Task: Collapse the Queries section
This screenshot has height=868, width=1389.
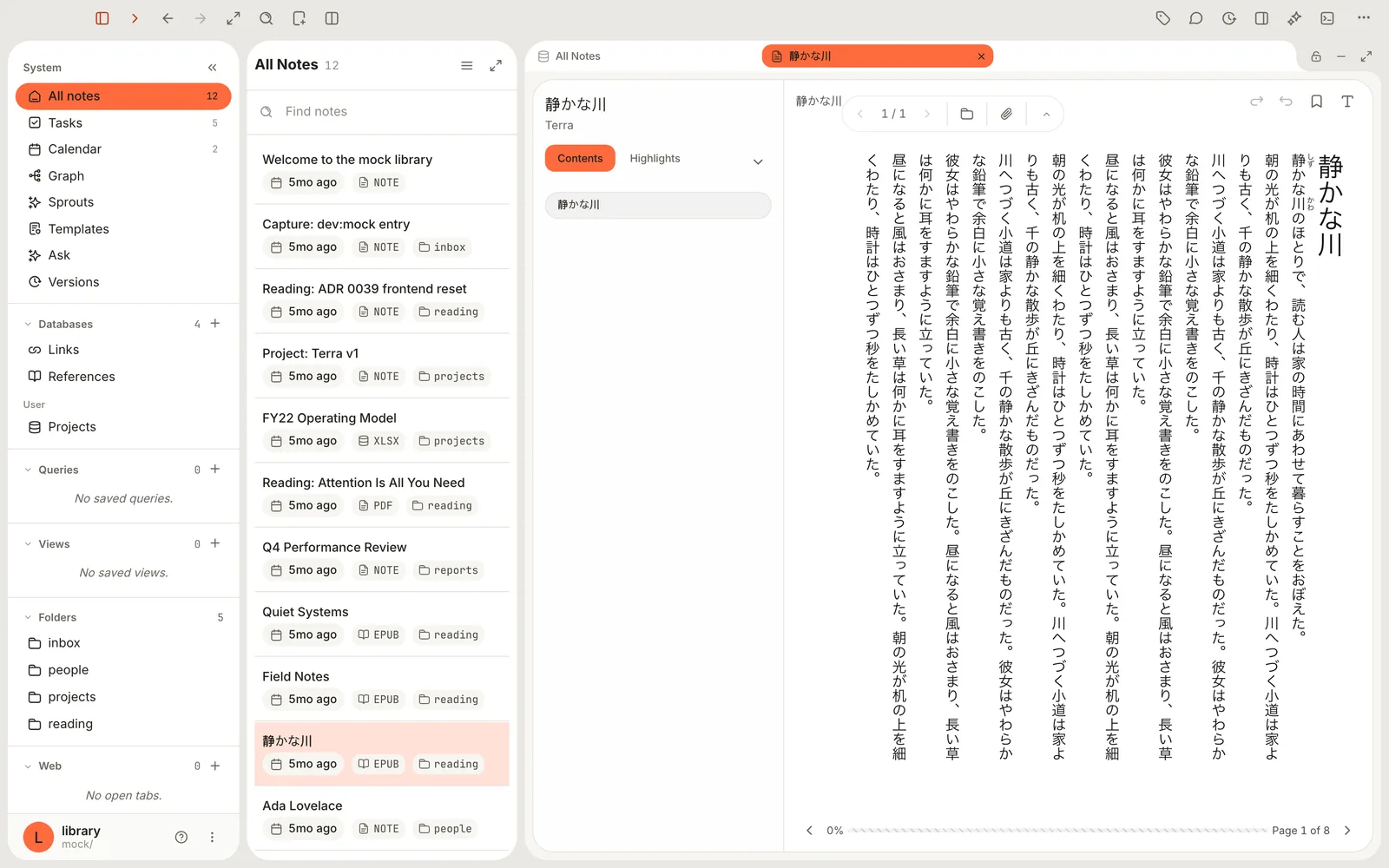Action: 28,470
